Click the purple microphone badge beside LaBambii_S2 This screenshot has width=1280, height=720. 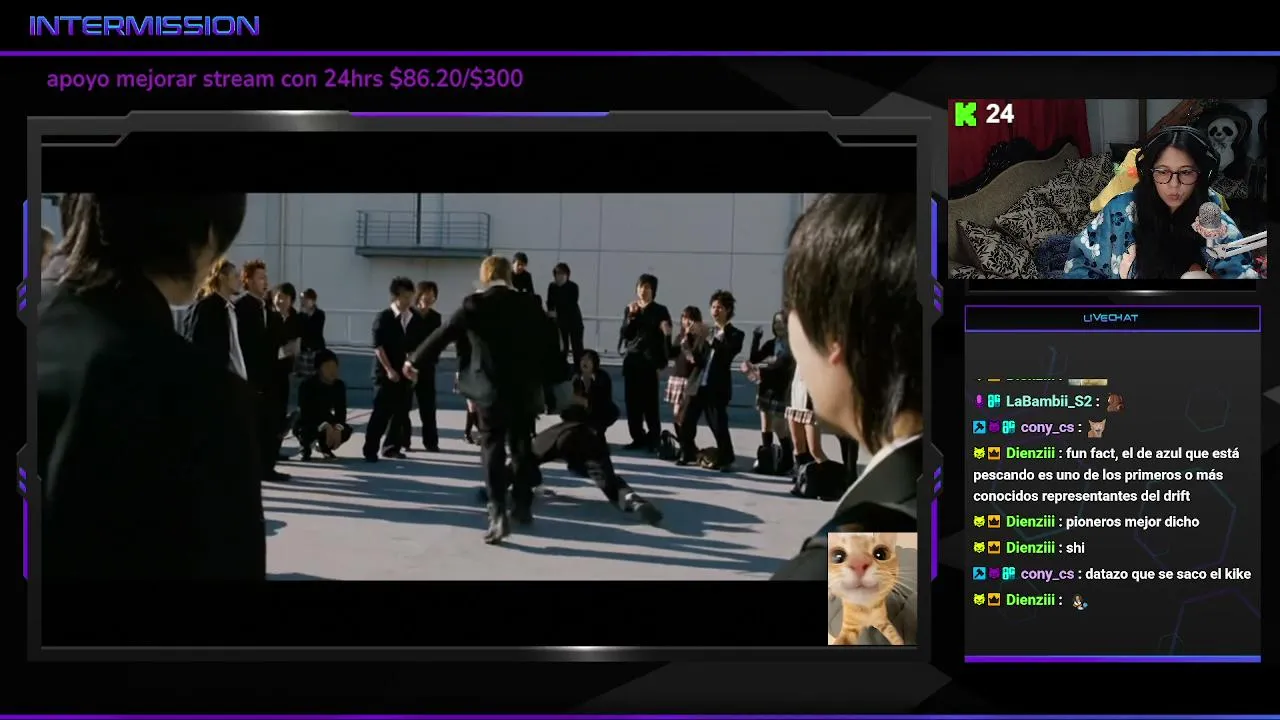pos(979,401)
